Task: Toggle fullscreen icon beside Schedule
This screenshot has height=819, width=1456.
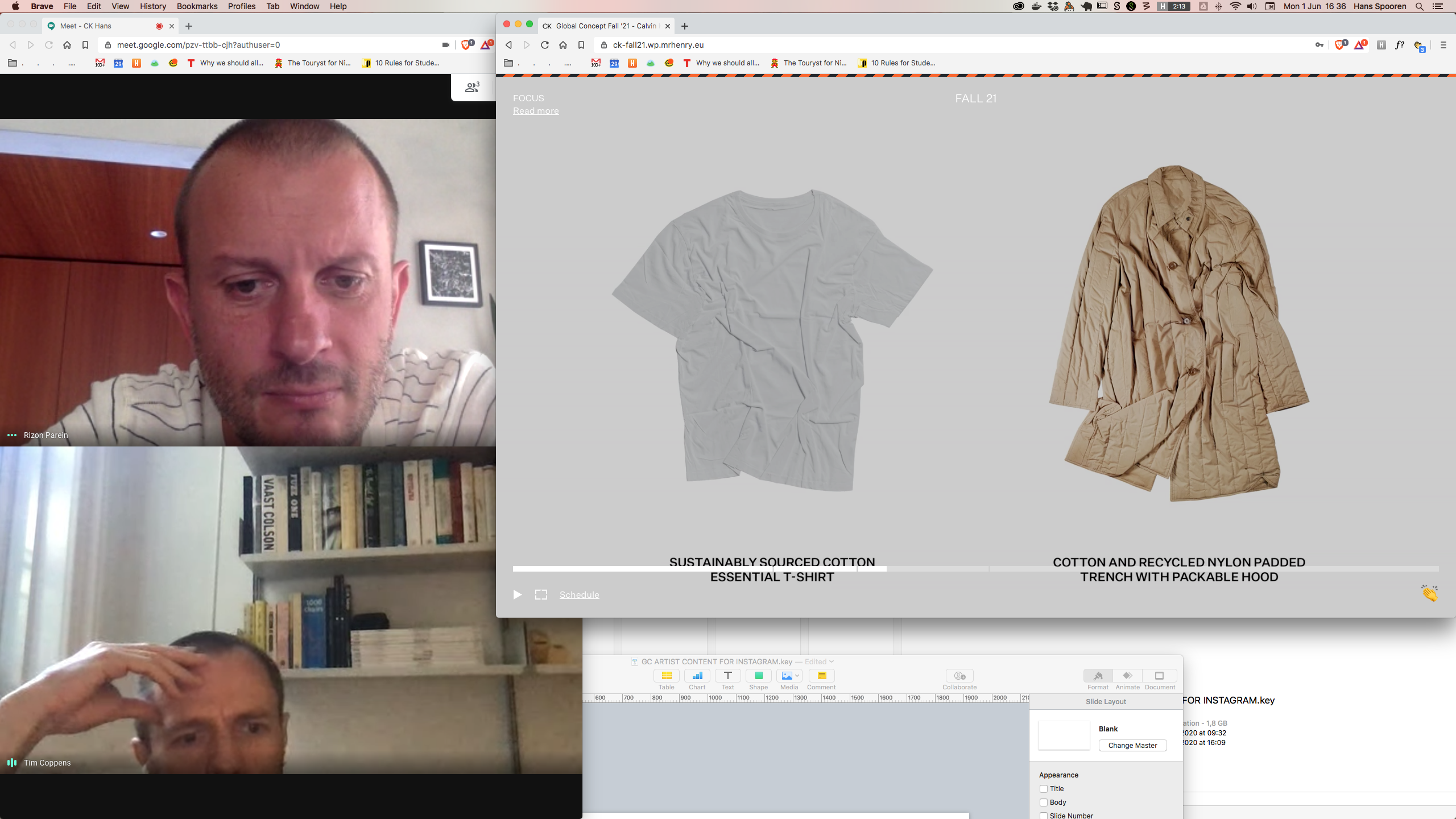Action: [541, 594]
